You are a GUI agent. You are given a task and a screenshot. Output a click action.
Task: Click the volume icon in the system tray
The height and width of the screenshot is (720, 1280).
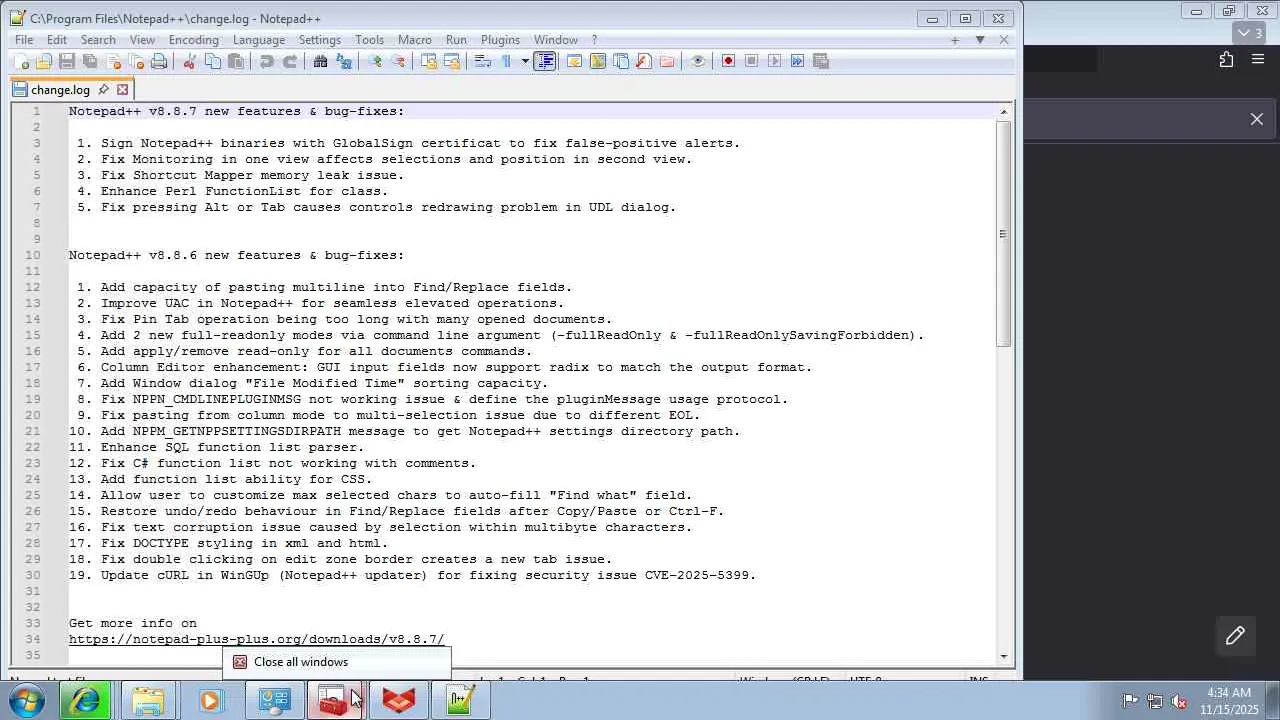coord(1179,701)
